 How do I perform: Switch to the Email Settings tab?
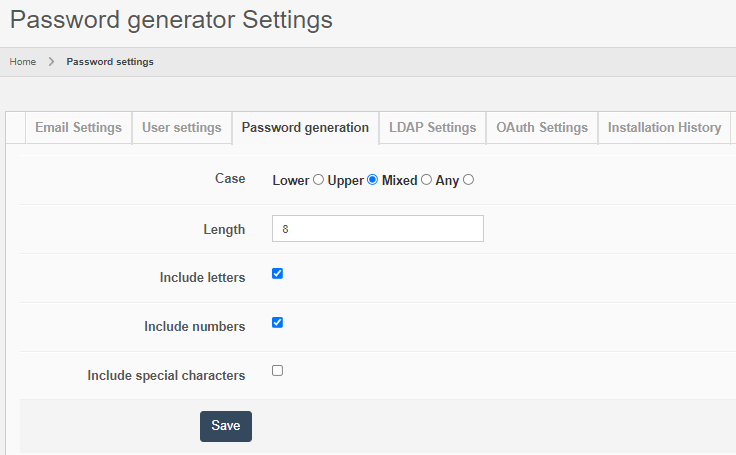pos(78,128)
